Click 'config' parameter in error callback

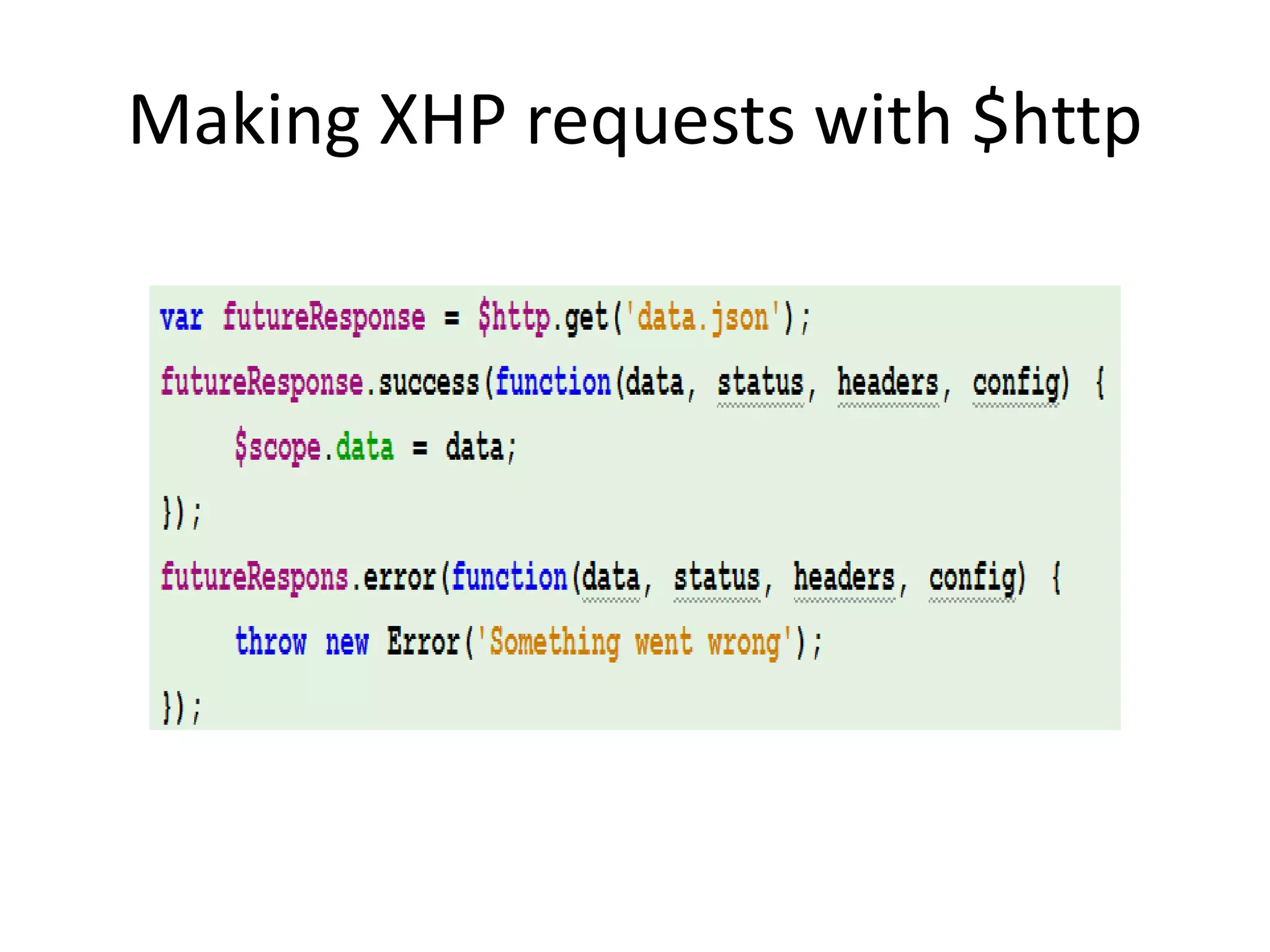972,579
